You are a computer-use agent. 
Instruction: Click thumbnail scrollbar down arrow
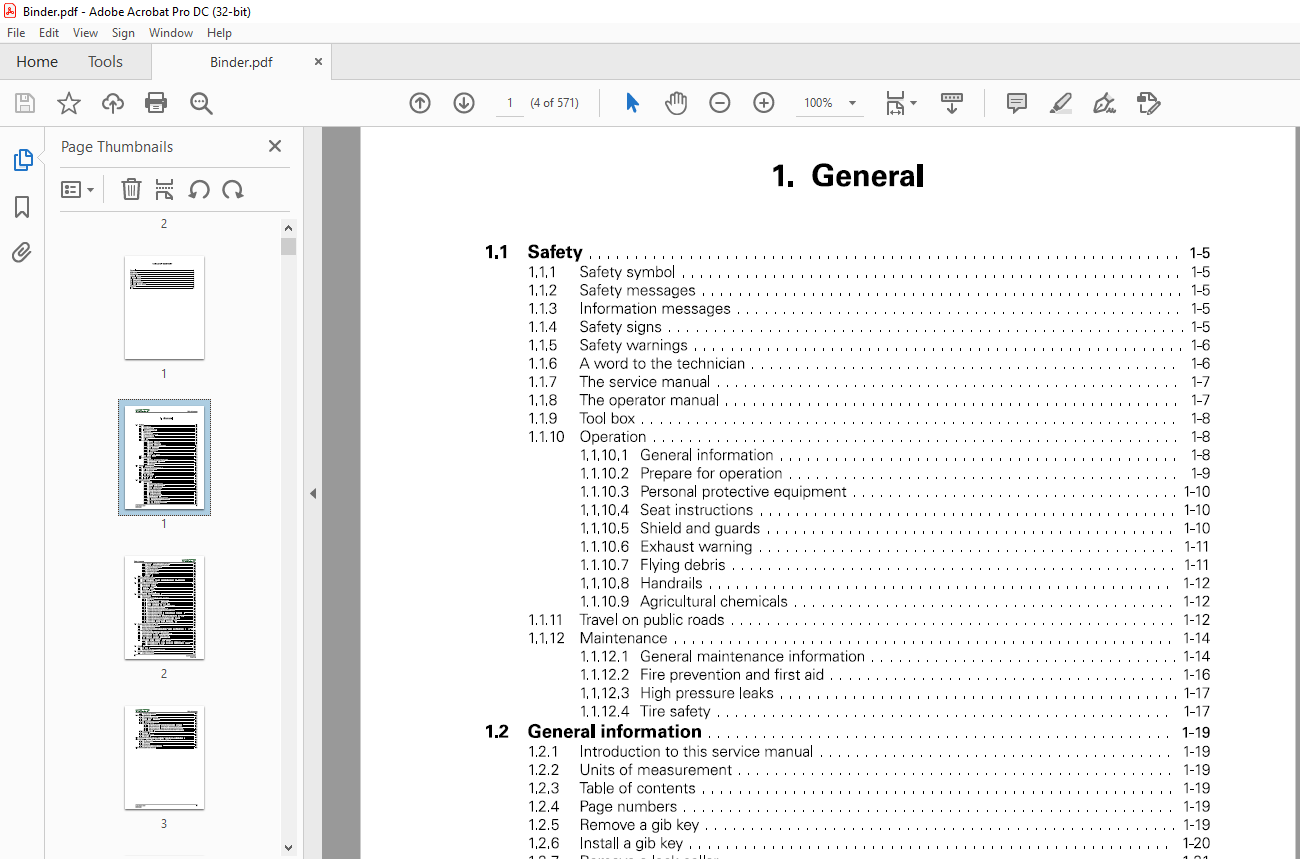click(x=288, y=848)
